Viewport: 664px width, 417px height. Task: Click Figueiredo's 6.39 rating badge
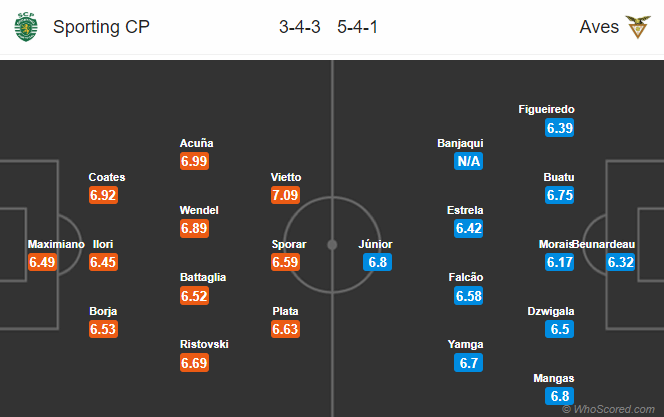[x=560, y=128]
